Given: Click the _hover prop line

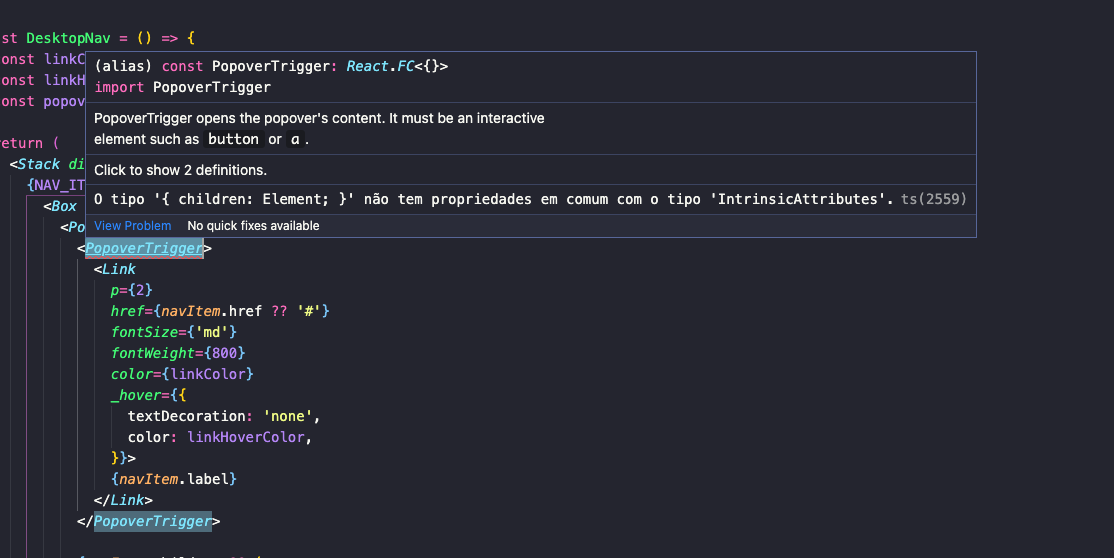Looking at the screenshot, I should [x=148, y=395].
